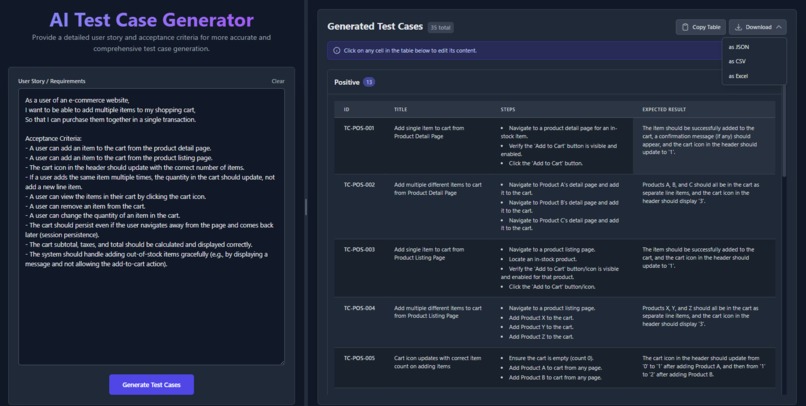Image resolution: width=806 pixels, height=406 pixels.
Task: Click the download arrow icon
Action: pos(738,27)
